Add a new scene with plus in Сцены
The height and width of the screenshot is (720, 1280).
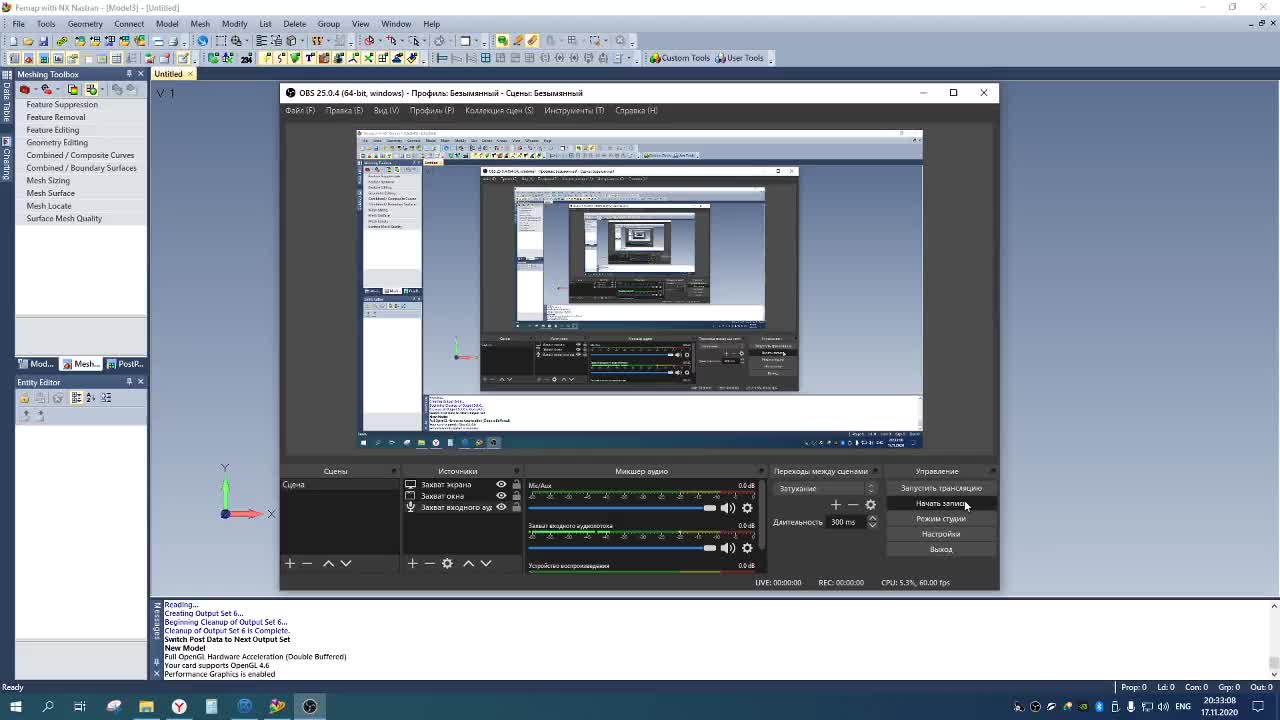click(290, 563)
